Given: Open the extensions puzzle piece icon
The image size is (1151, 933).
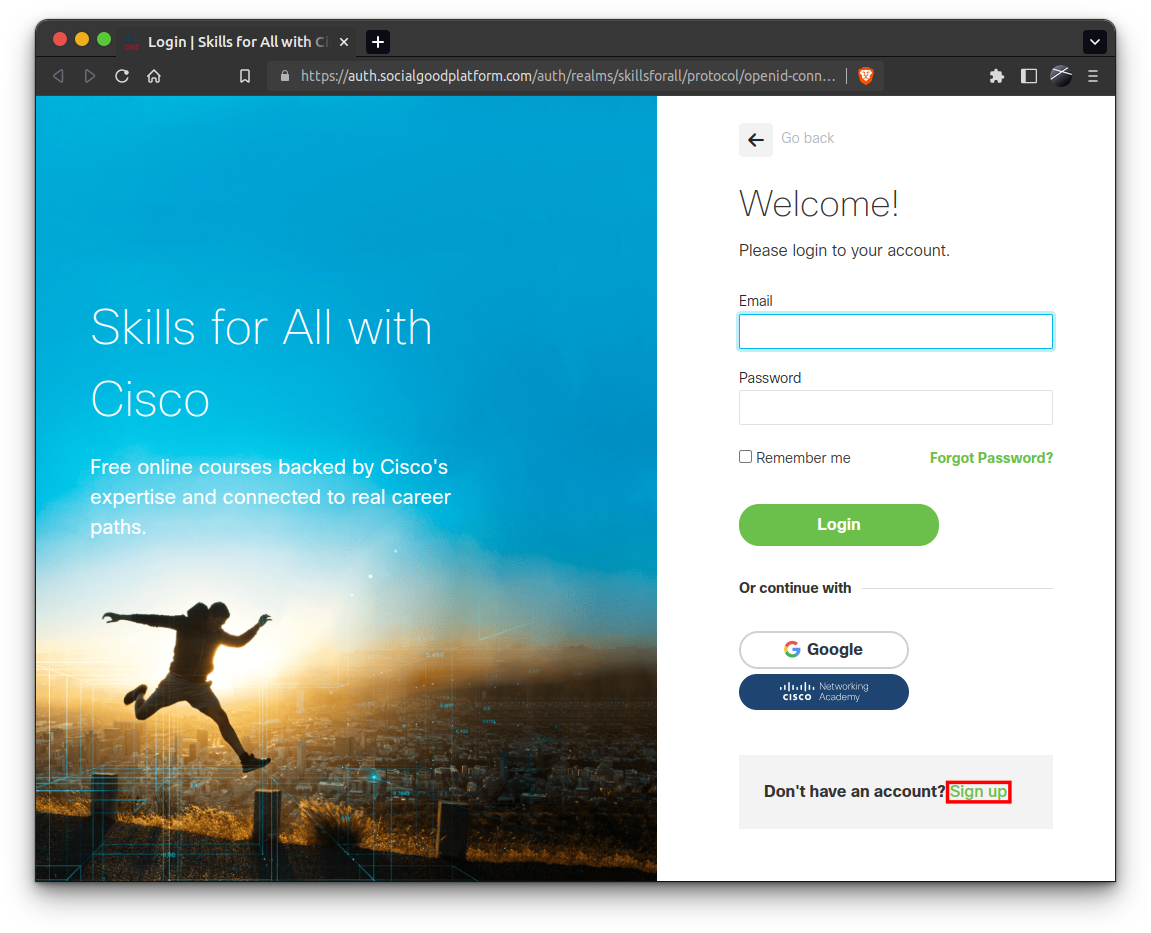Looking at the screenshot, I should click(996, 76).
